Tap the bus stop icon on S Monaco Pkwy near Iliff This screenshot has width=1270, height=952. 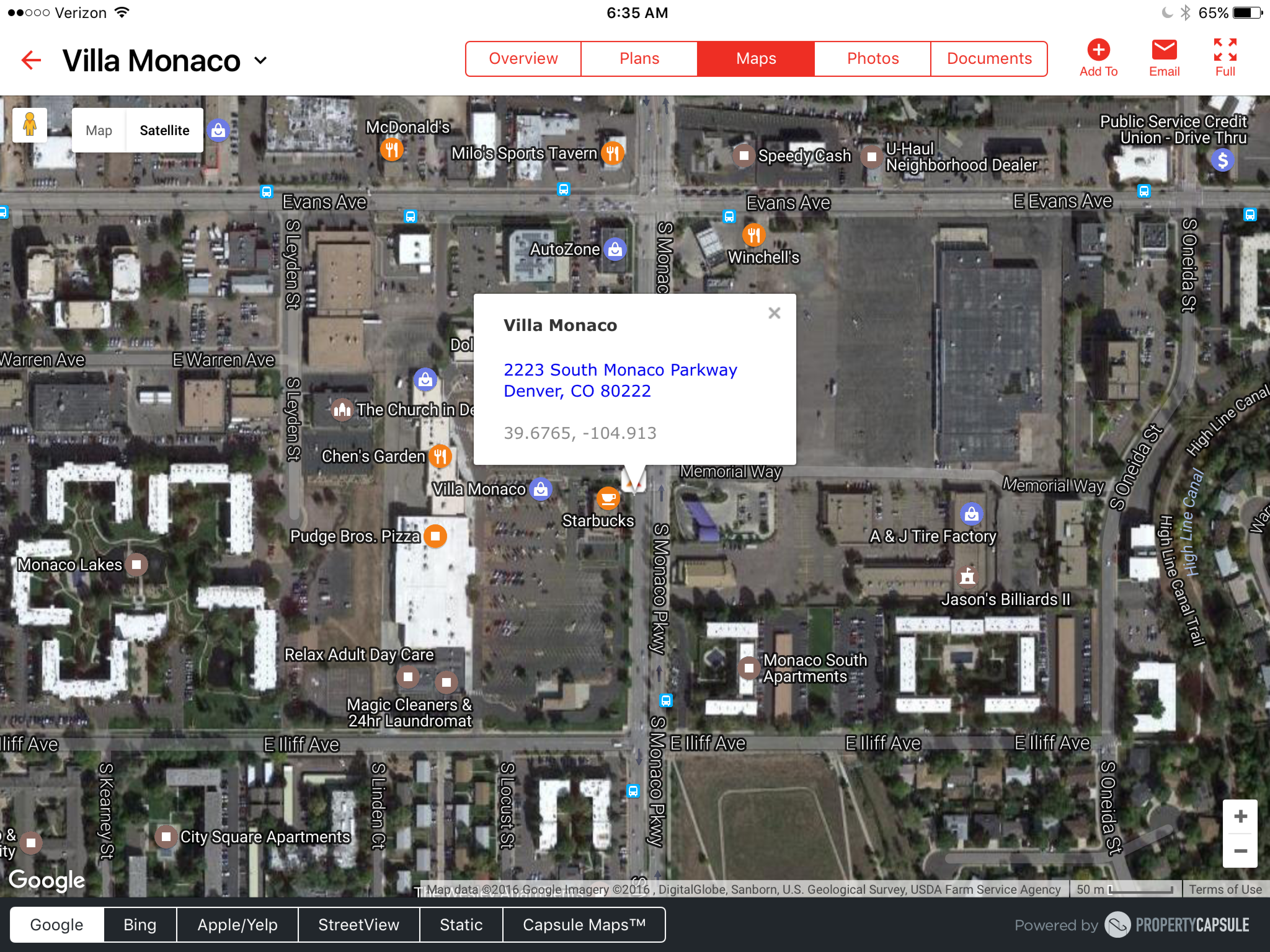[665, 701]
